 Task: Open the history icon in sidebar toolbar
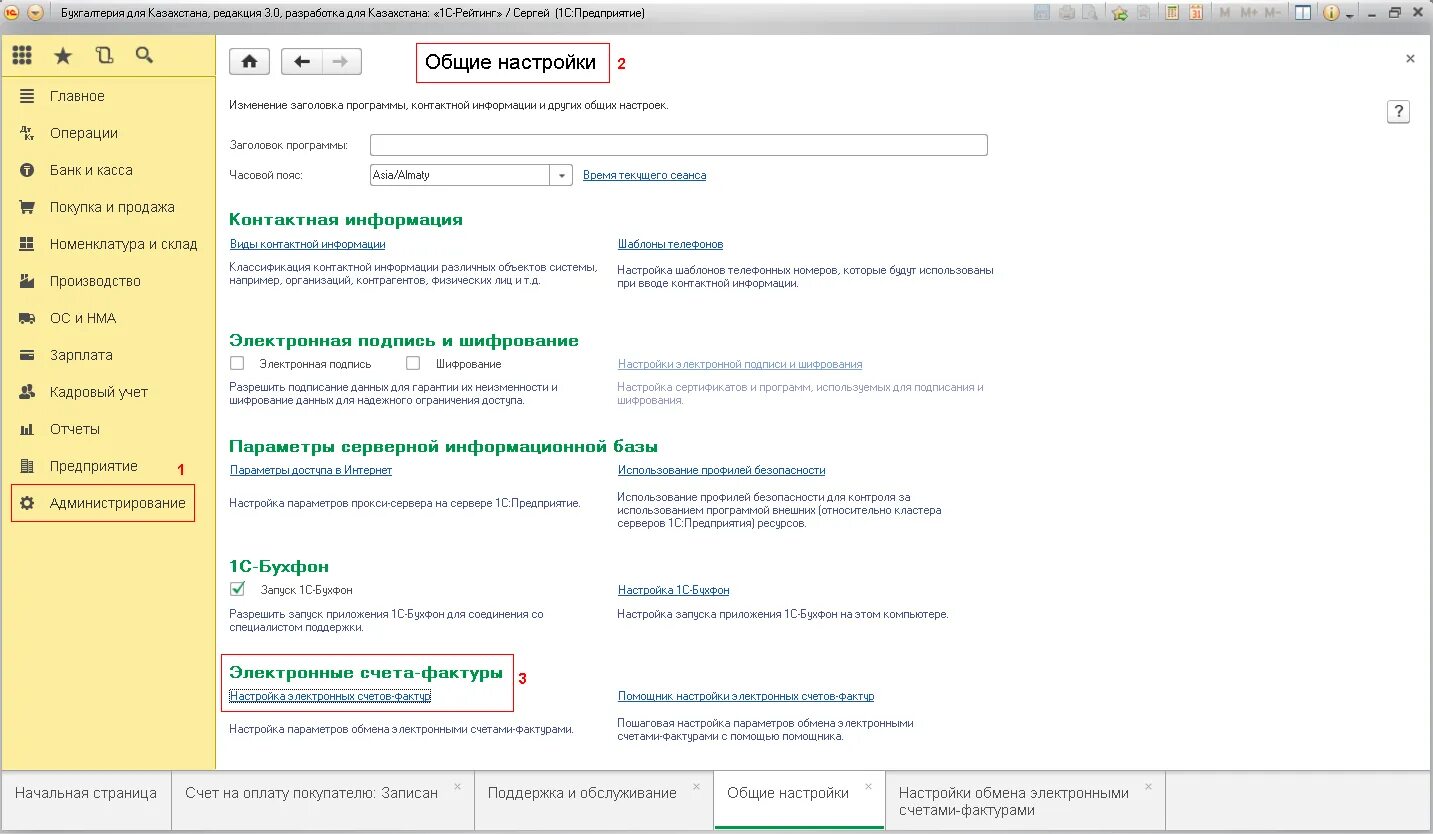(104, 56)
